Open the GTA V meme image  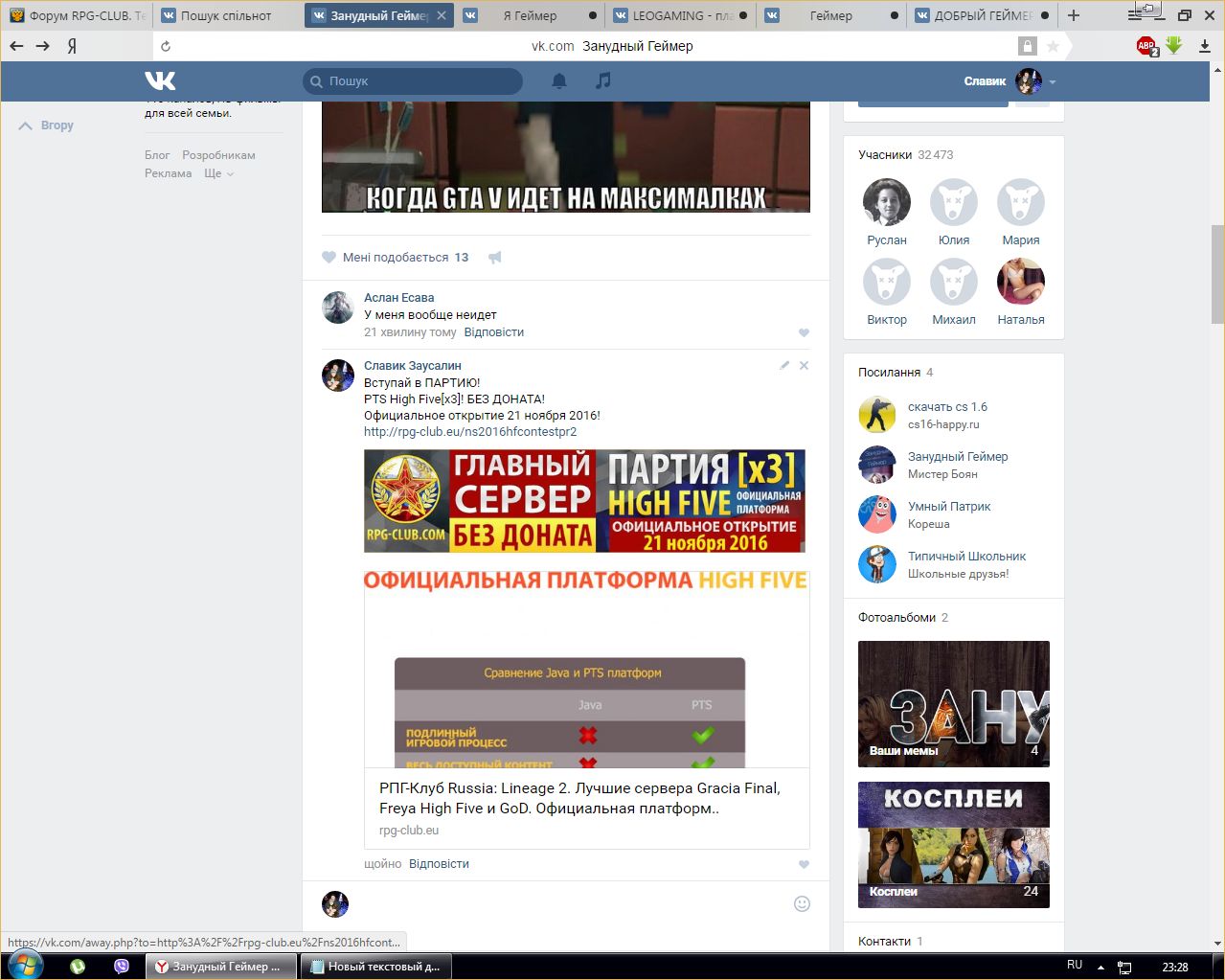point(566,157)
